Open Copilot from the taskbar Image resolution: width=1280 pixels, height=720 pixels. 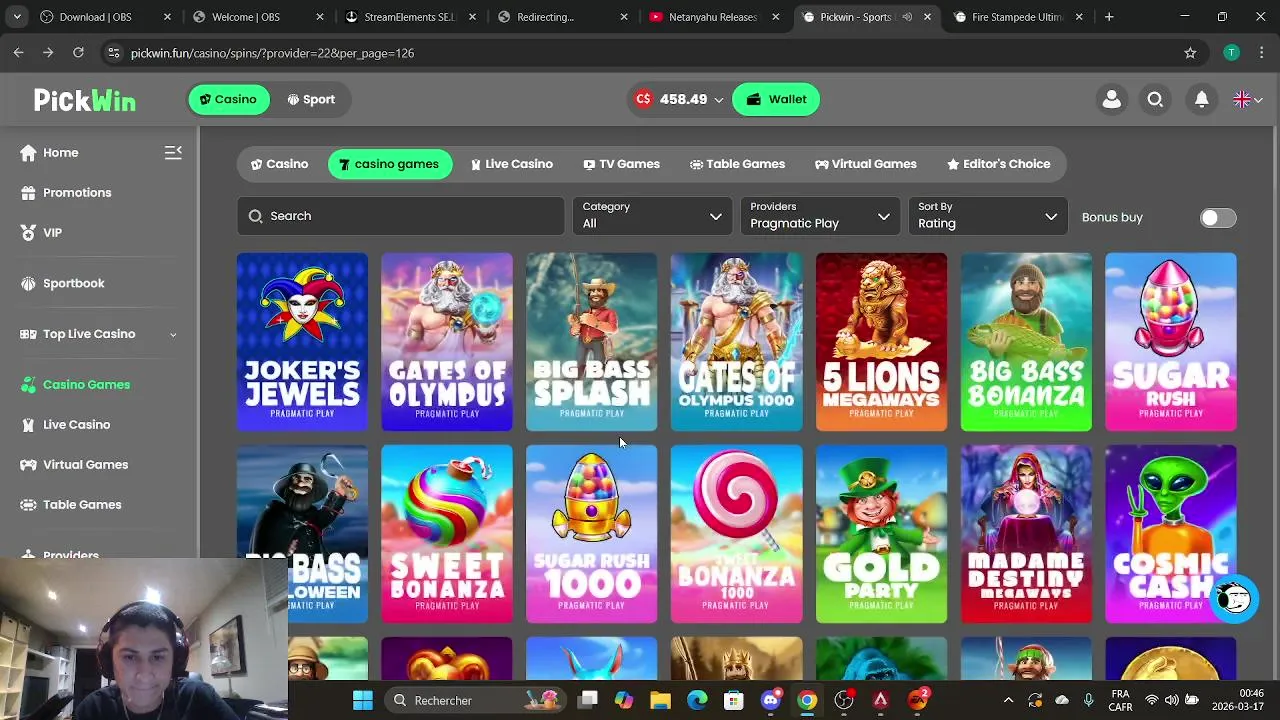(624, 700)
